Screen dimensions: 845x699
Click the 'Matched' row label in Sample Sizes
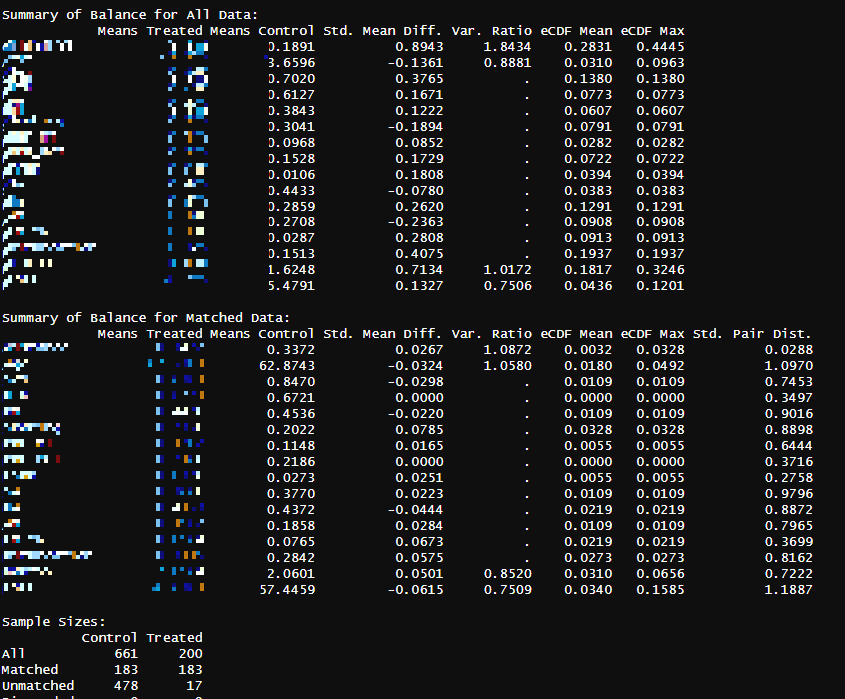30,670
